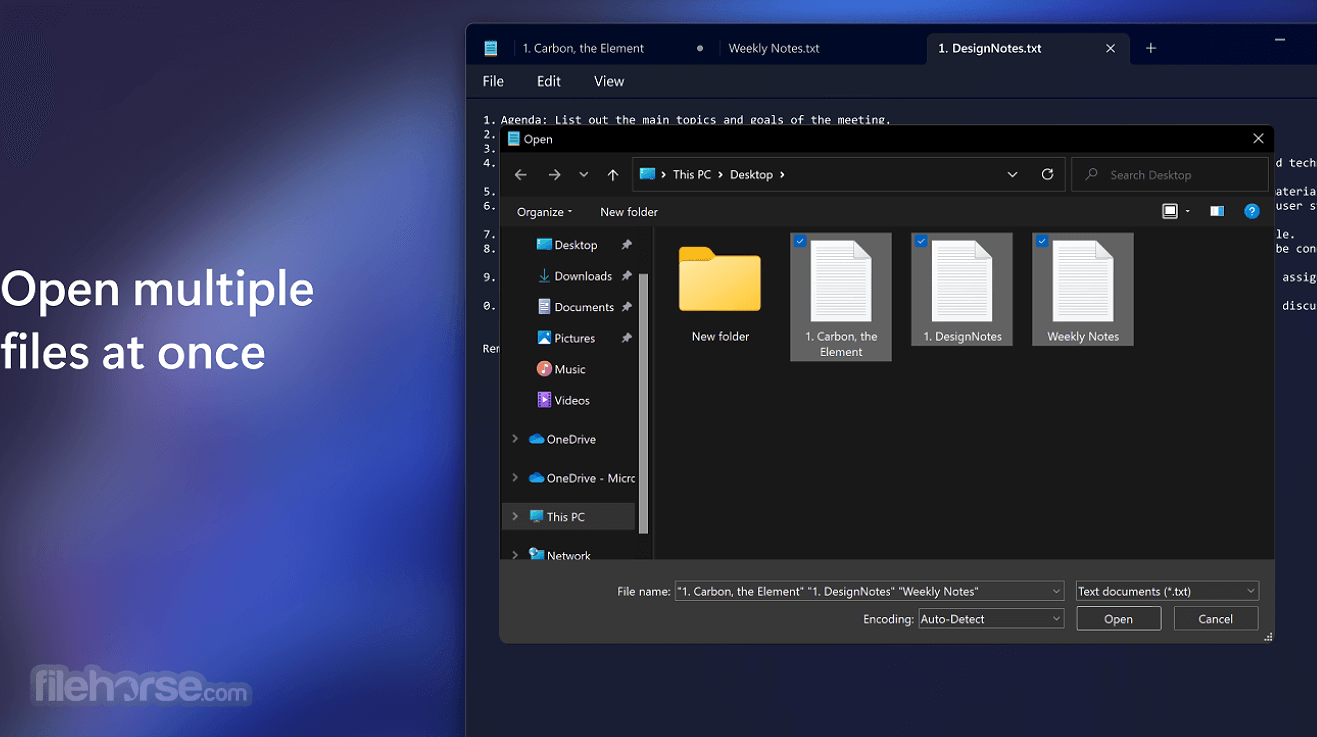
Task: Refresh the Desktop folder listing
Action: tap(1047, 174)
